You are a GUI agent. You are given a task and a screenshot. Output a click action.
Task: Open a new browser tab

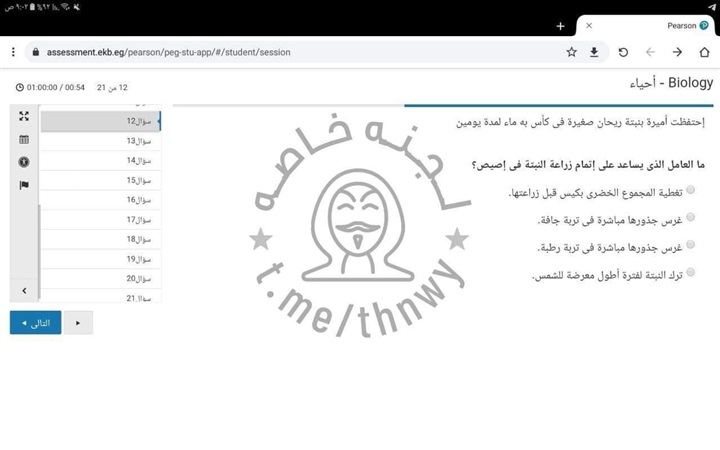pyautogui.click(x=560, y=26)
